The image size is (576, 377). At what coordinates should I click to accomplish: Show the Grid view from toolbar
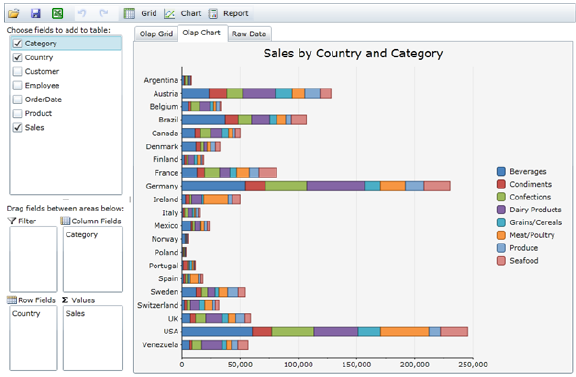point(140,14)
